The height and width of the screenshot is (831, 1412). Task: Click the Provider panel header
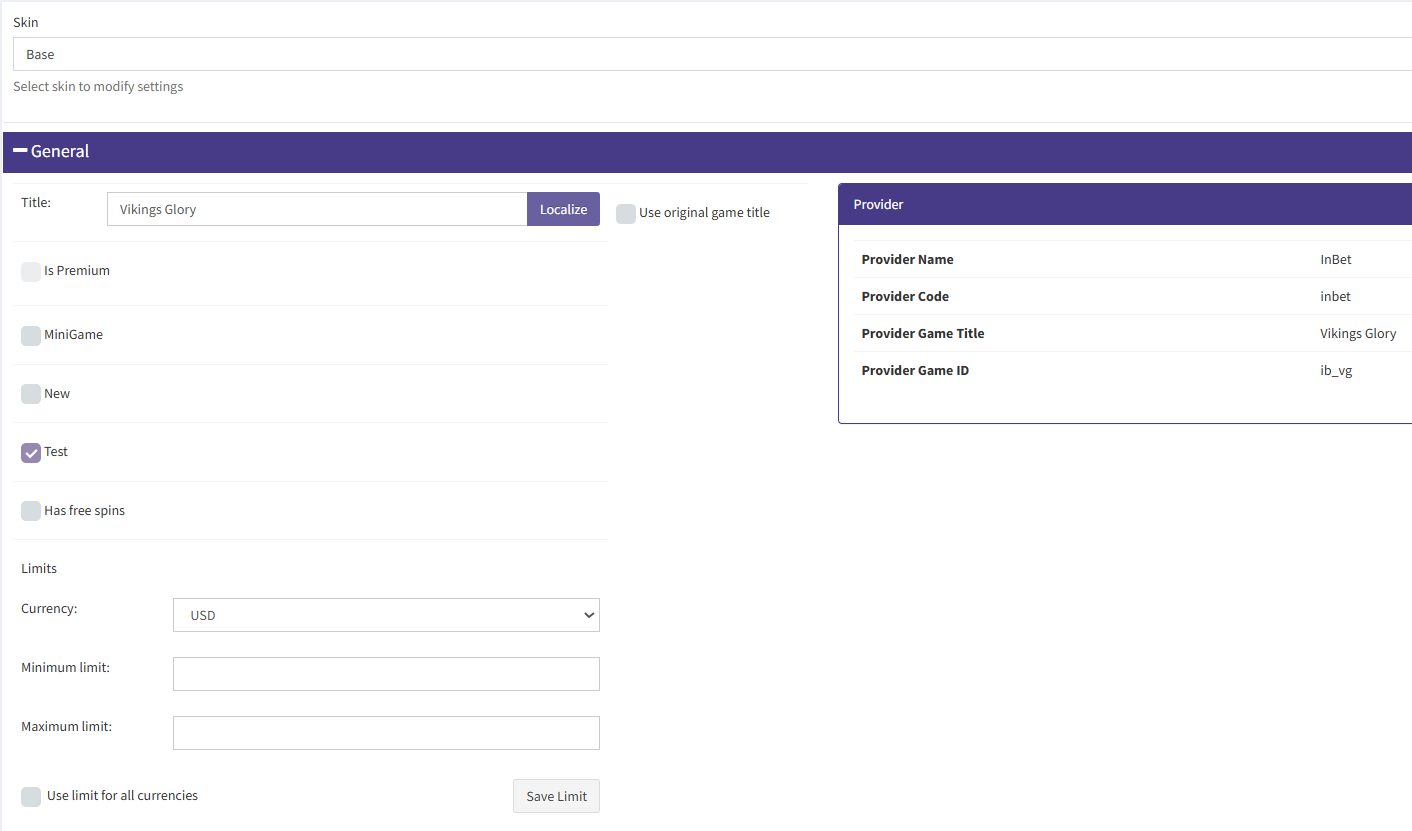pyautogui.click(x=1120, y=204)
